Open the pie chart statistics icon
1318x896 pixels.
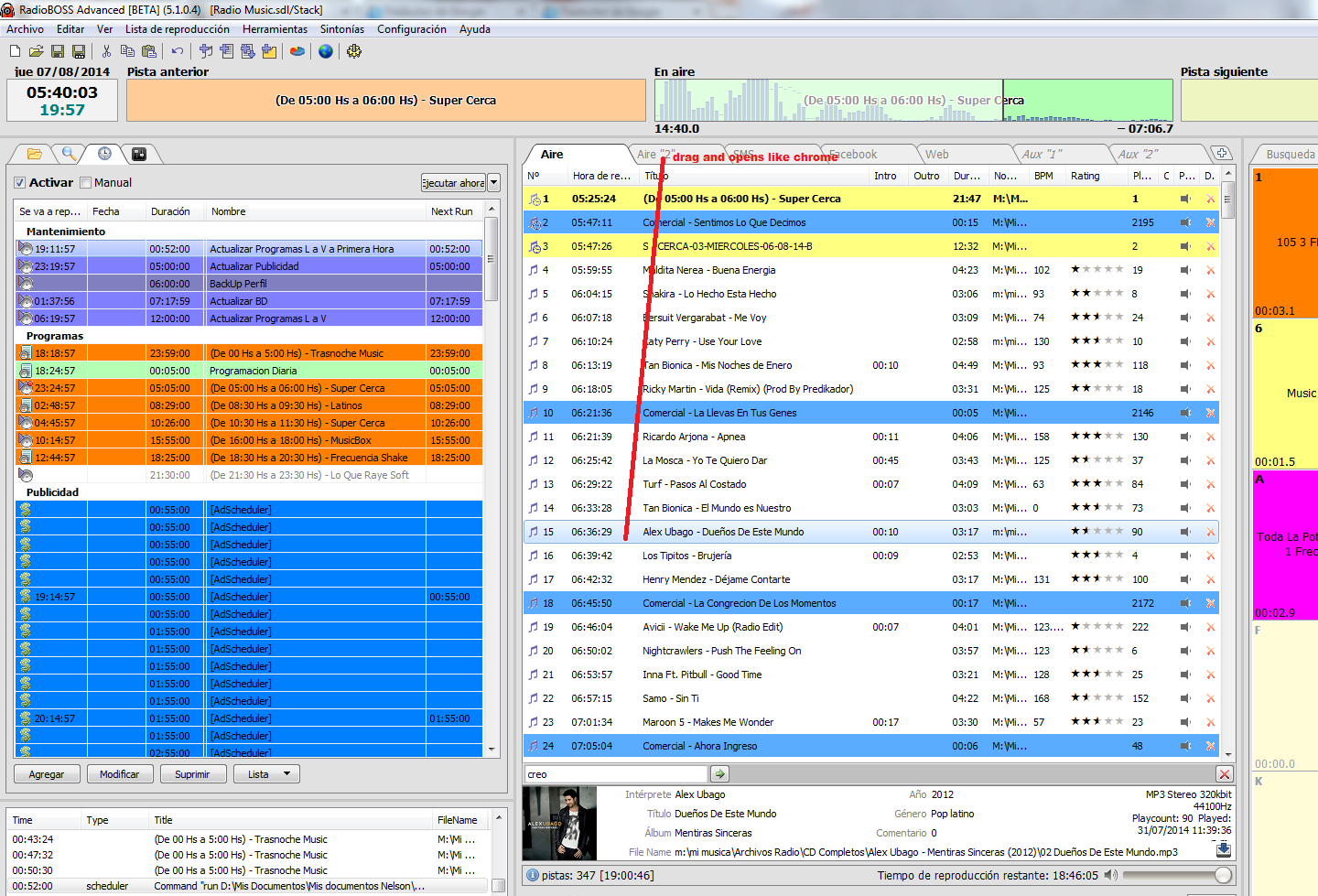(x=297, y=51)
